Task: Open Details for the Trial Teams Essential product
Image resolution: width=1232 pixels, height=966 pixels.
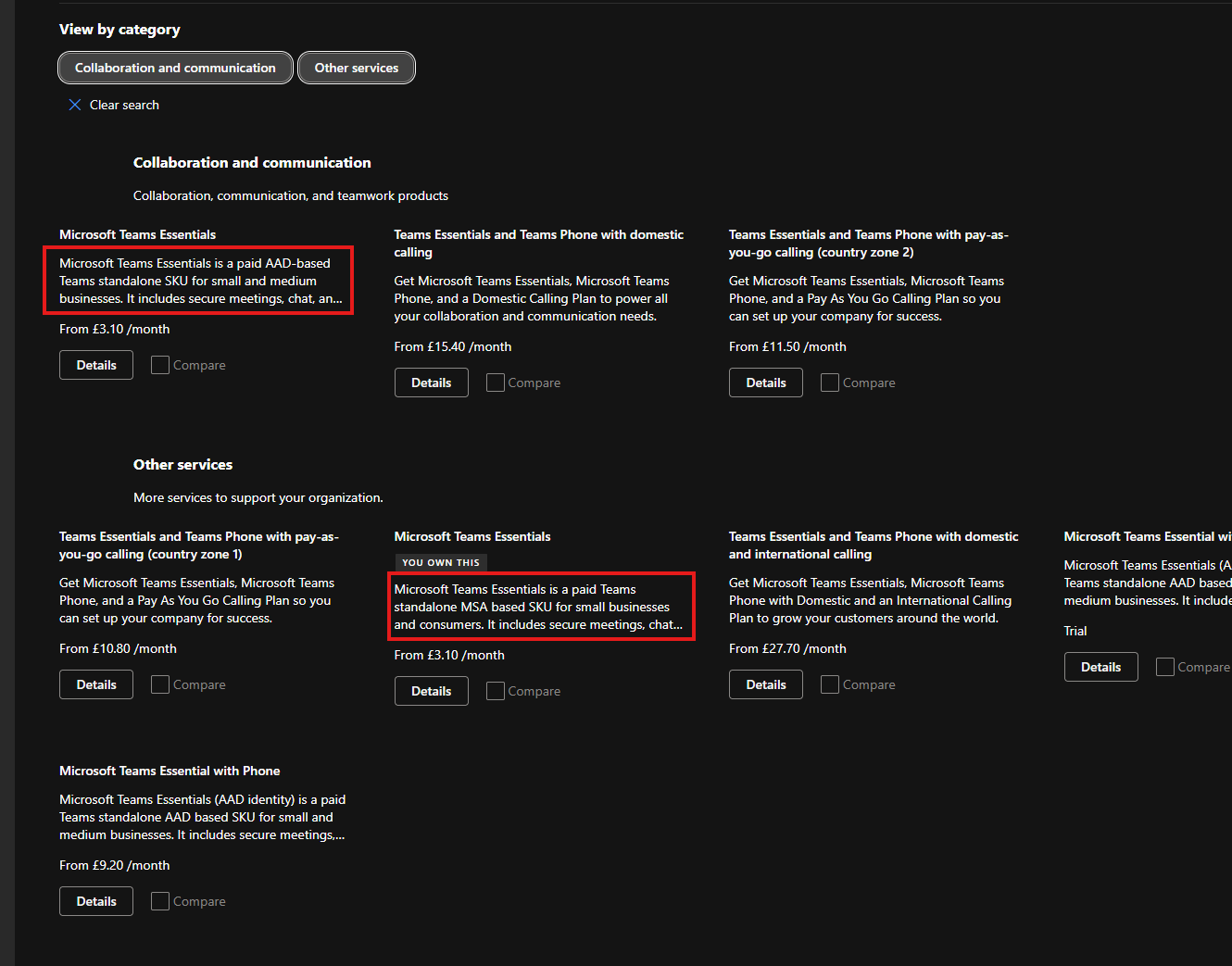Action: click(x=1101, y=667)
